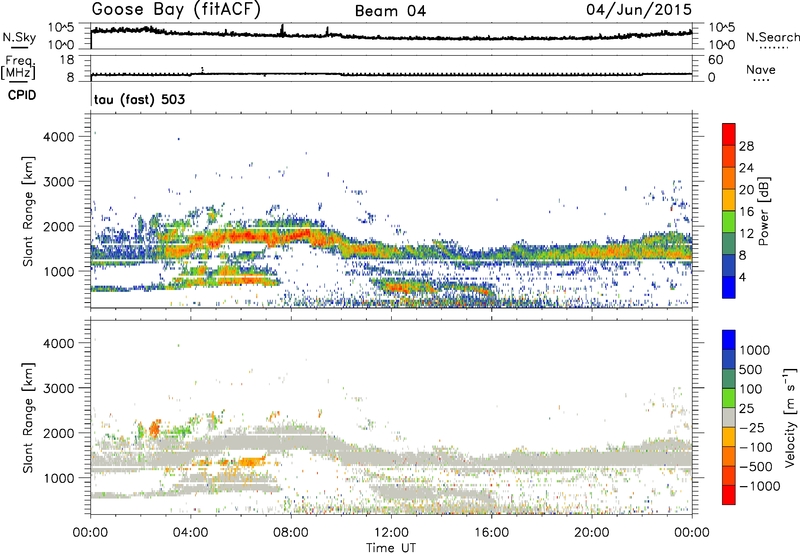
Task: Click the 'Velocity [m s-1]' colorbar title
Action: click(791, 417)
